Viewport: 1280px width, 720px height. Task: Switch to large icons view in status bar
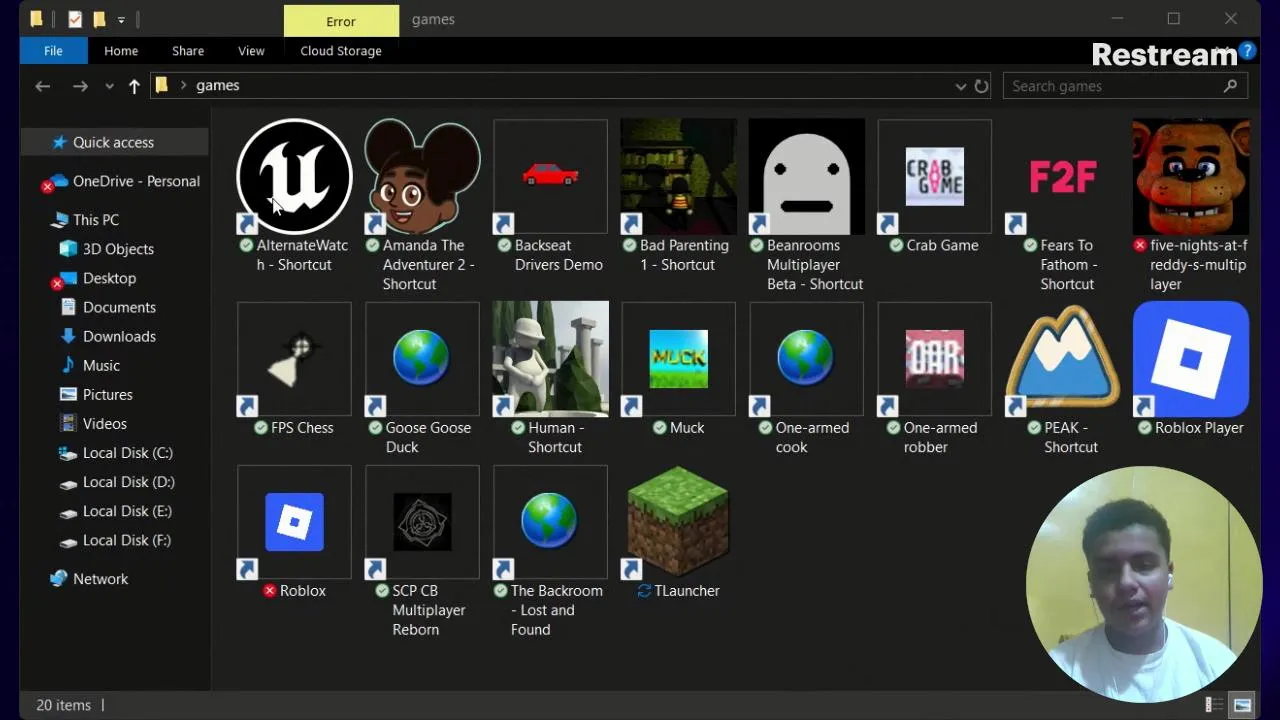coord(1242,705)
